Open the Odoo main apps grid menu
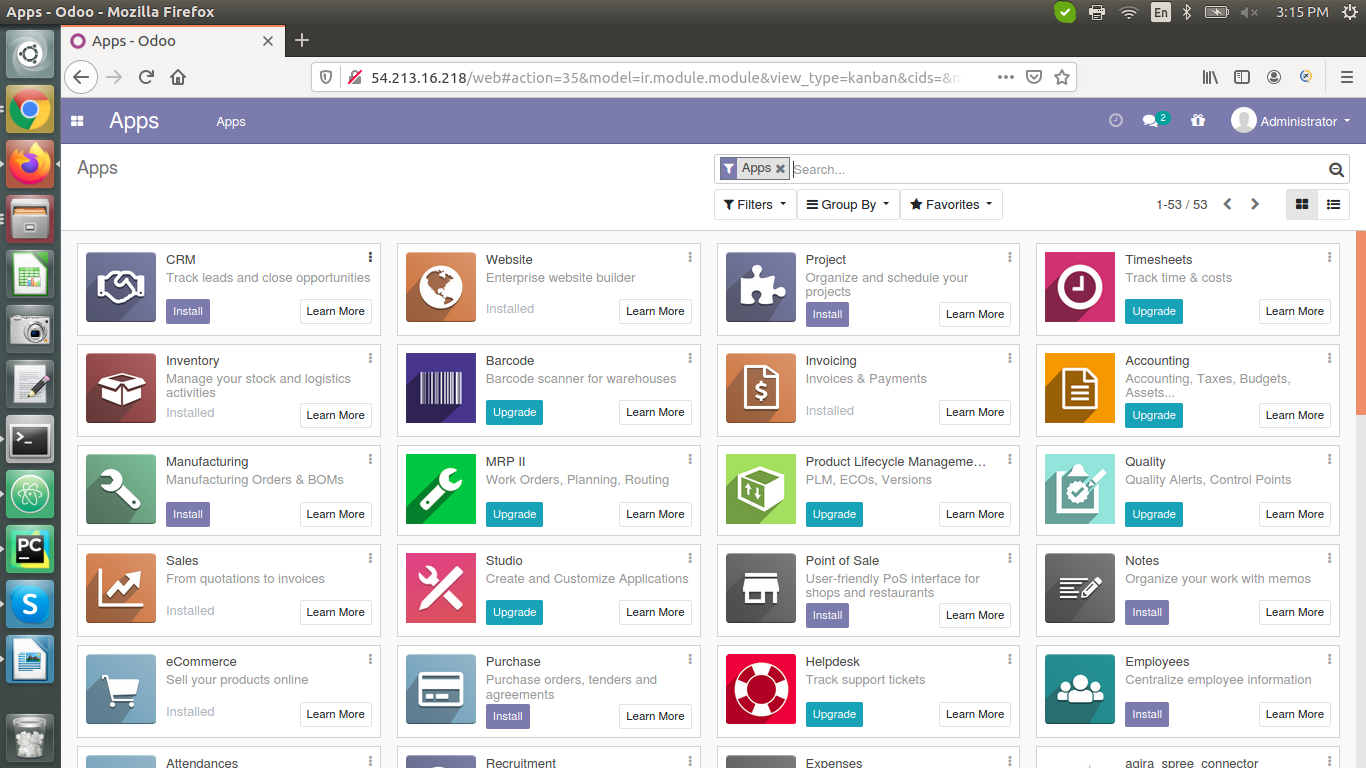Screen dimensions: 1366x768 point(77,121)
